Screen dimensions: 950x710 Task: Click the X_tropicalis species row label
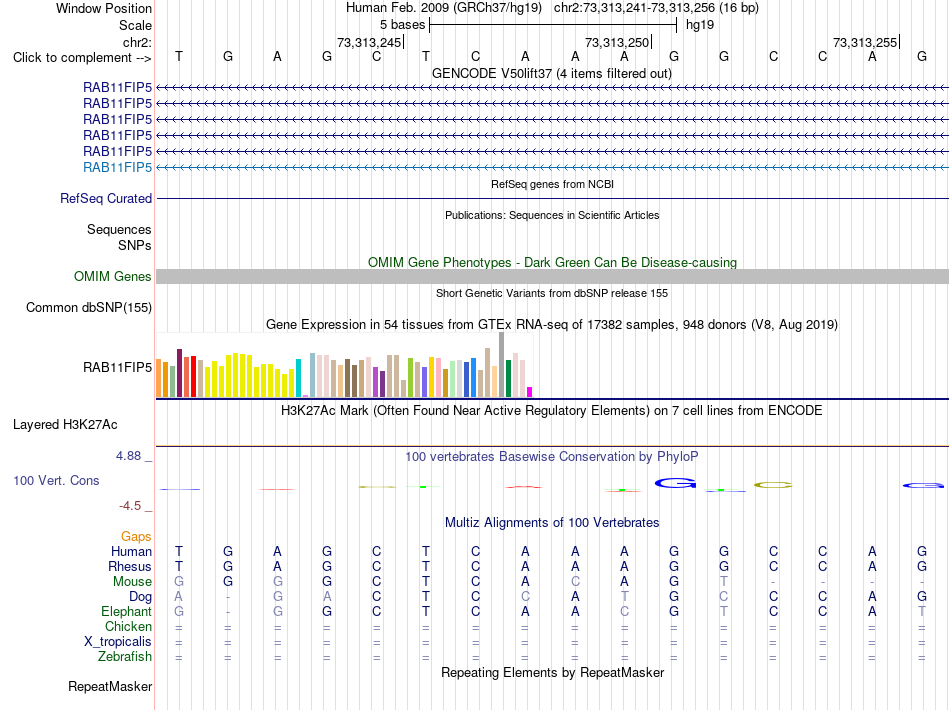tap(118, 642)
